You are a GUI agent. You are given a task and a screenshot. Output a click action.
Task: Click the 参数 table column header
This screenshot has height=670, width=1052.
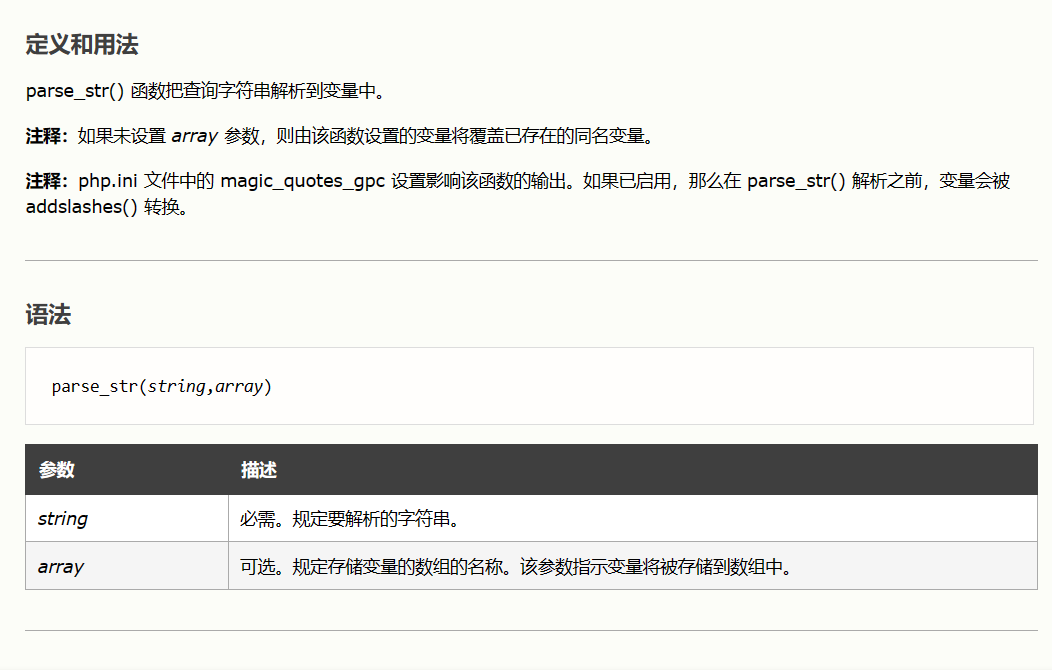coord(56,470)
